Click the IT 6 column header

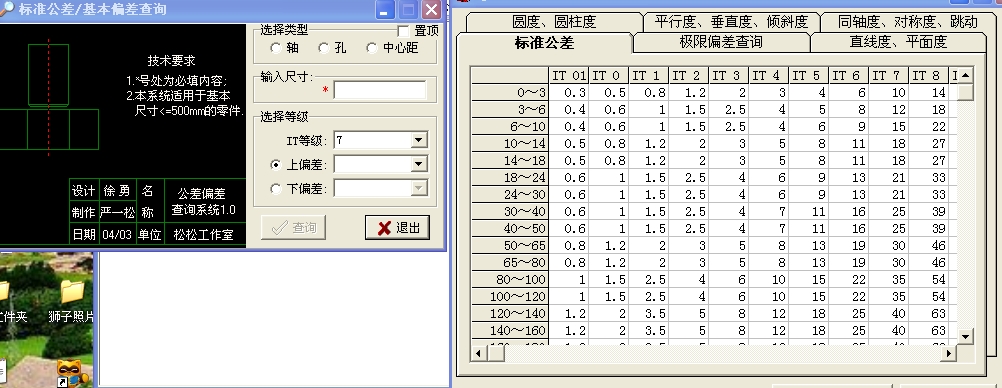click(849, 75)
